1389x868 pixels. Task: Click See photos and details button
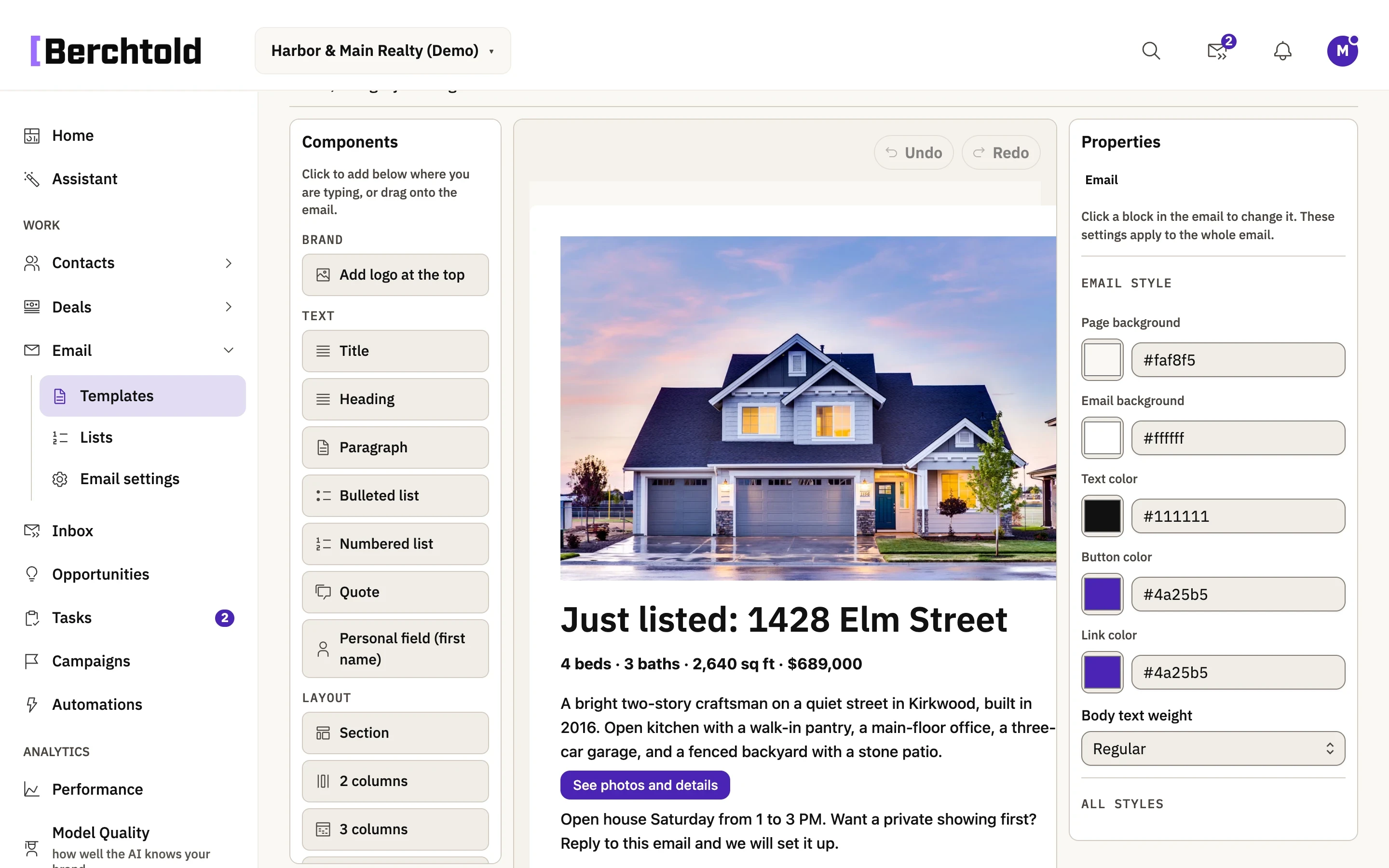tap(644, 785)
